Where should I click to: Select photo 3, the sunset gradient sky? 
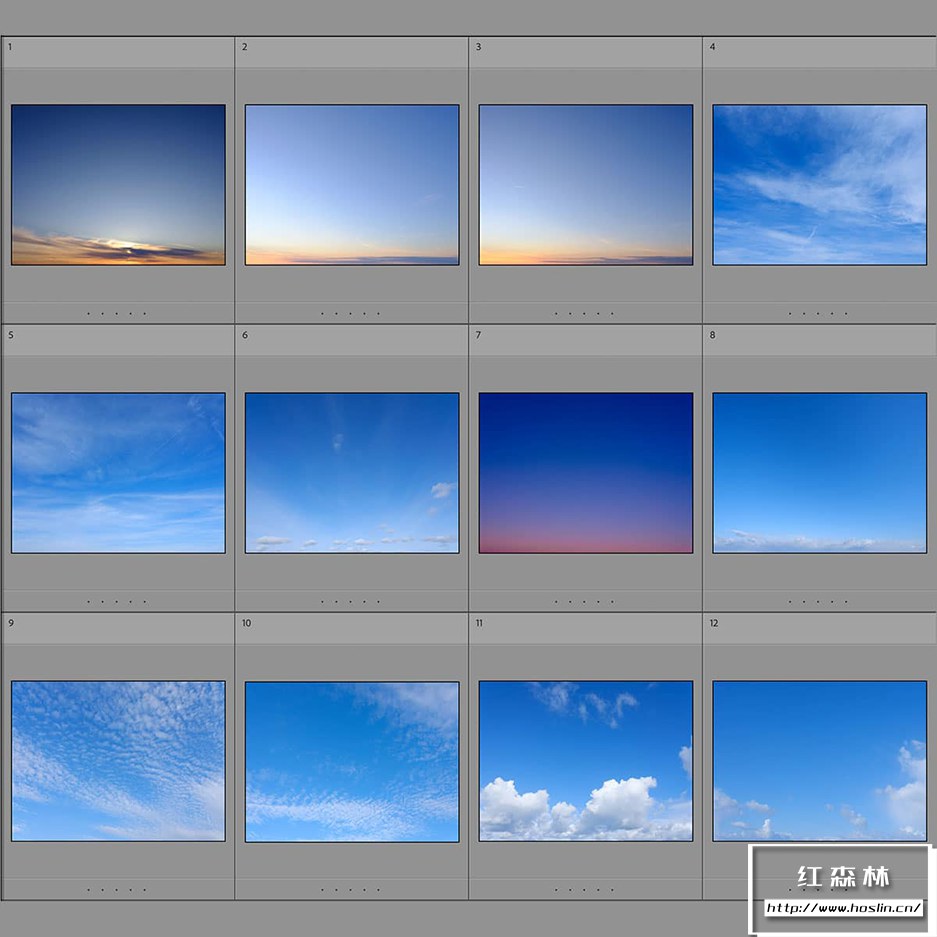586,185
